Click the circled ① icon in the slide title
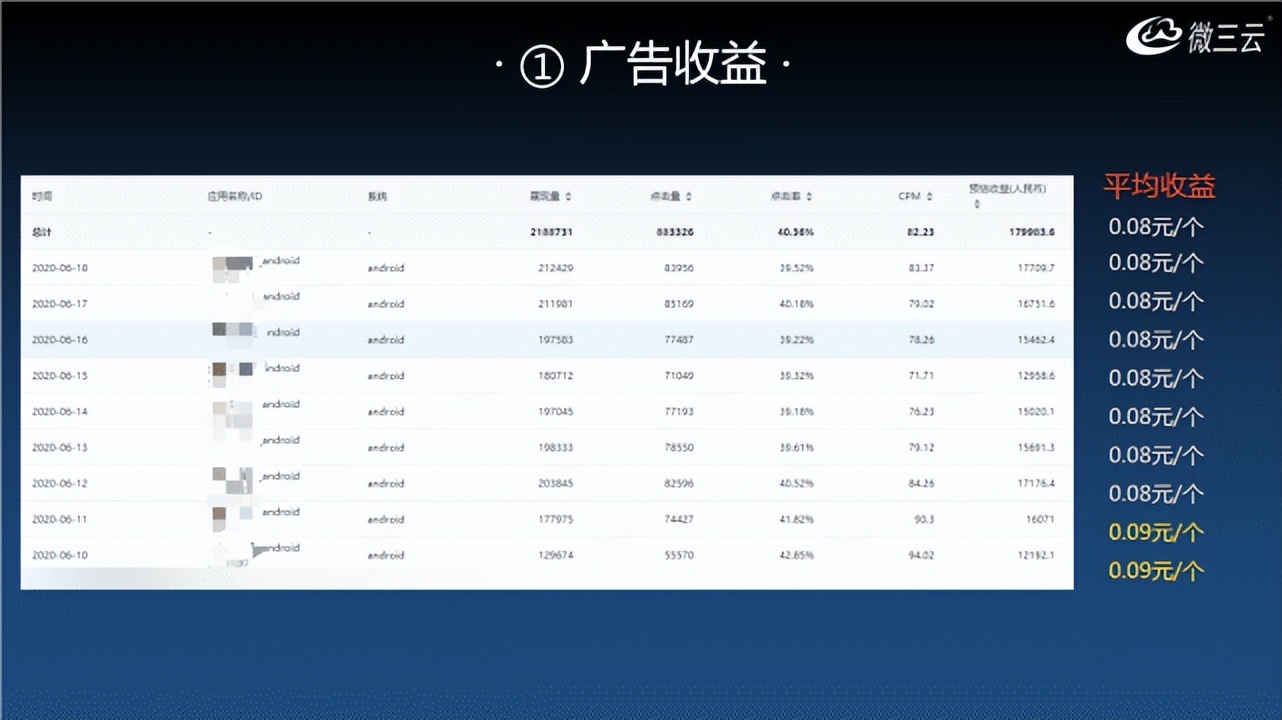Image resolution: width=1282 pixels, height=720 pixels. (x=539, y=62)
